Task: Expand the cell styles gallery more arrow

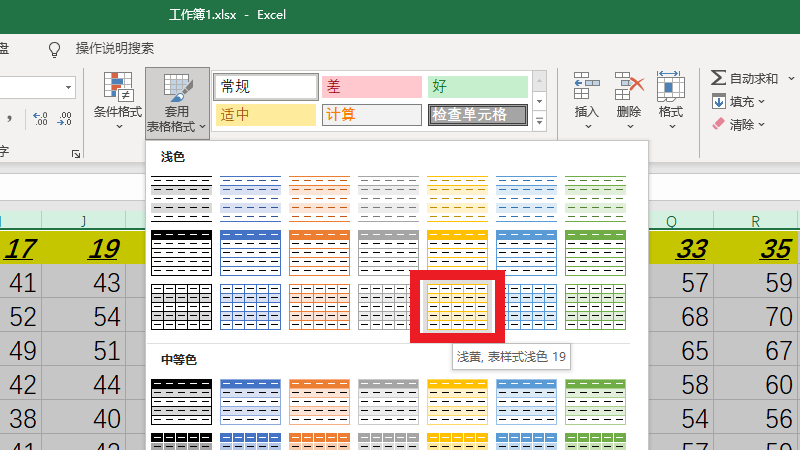Action: (x=540, y=121)
